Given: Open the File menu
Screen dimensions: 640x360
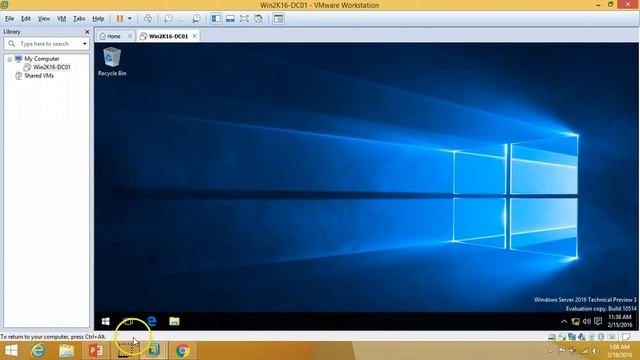Looking at the screenshot, I should (9, 19).
